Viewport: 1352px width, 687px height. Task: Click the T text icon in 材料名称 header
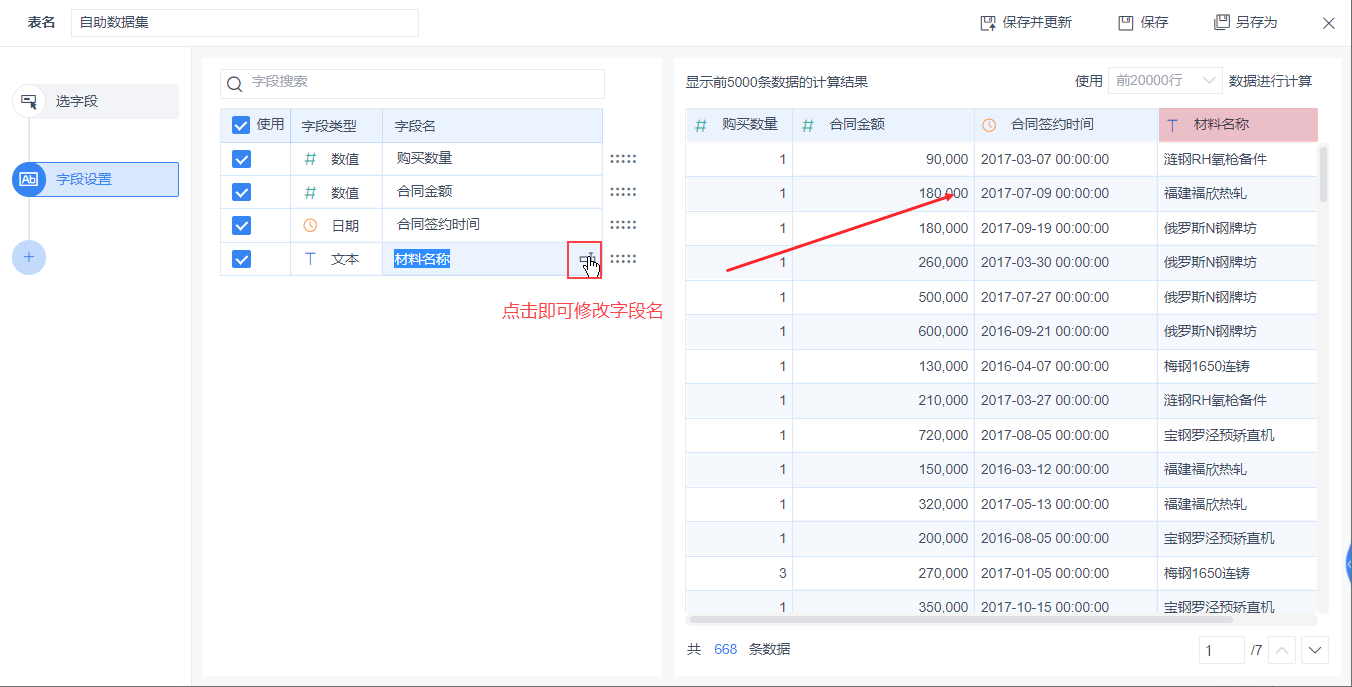tap(1173, 126)
